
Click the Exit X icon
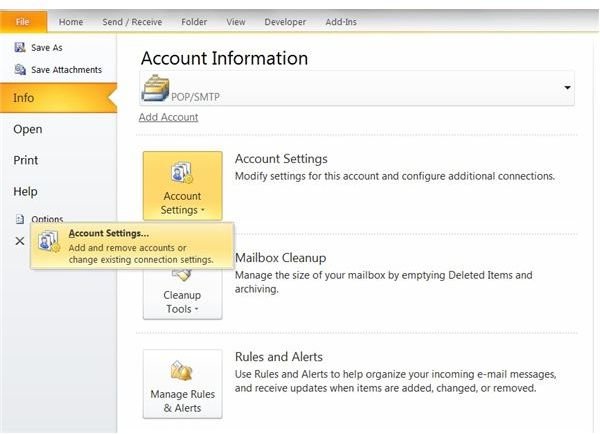click(x=20, y=241)
